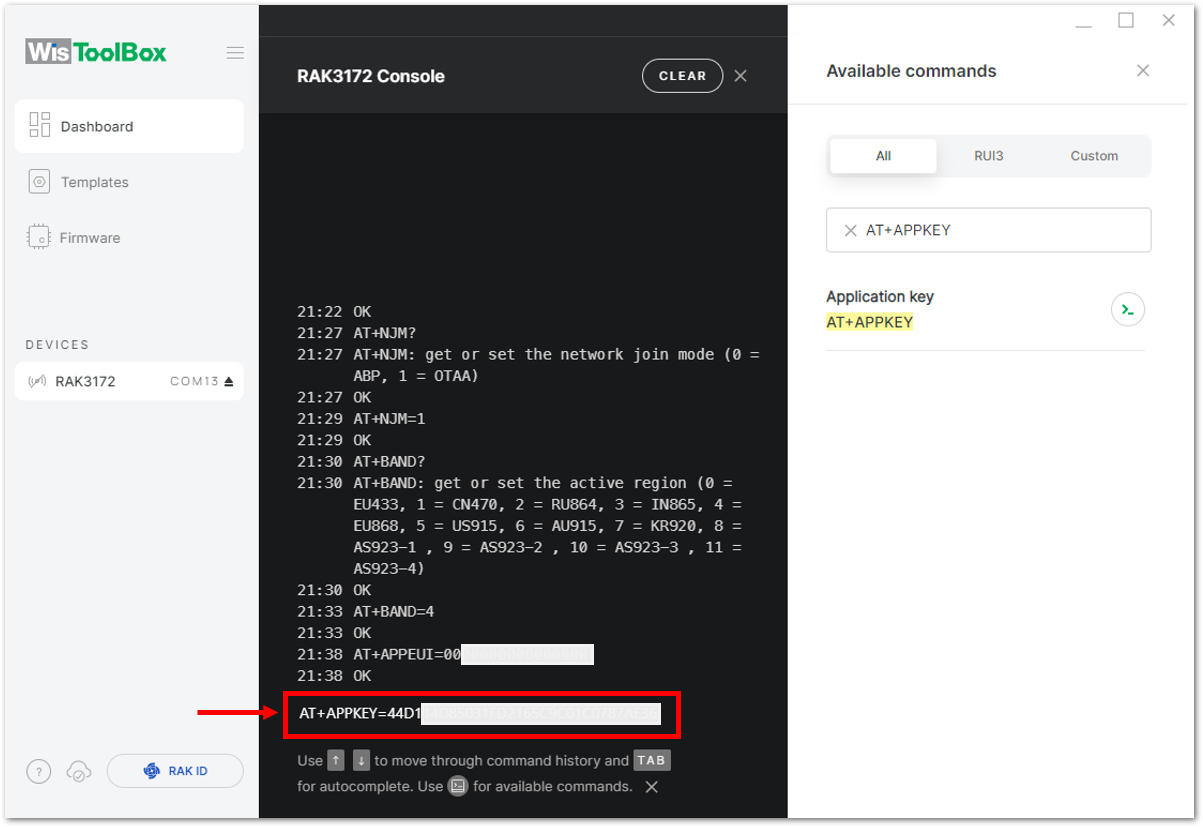
Task: Click the WisToolBox logo
Action: [96, 52]
